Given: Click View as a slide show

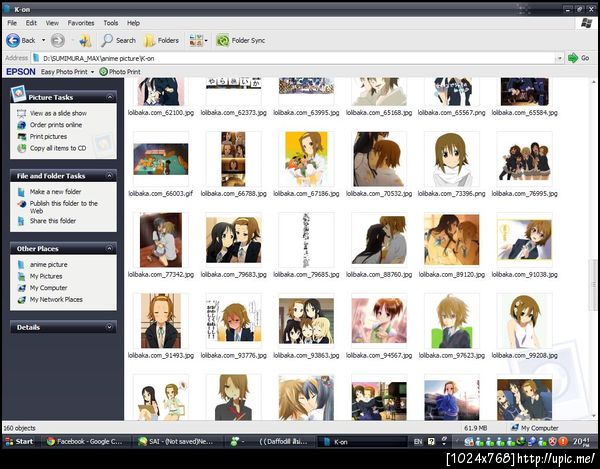Looking at the screenshot, I should tap(58, 113).
